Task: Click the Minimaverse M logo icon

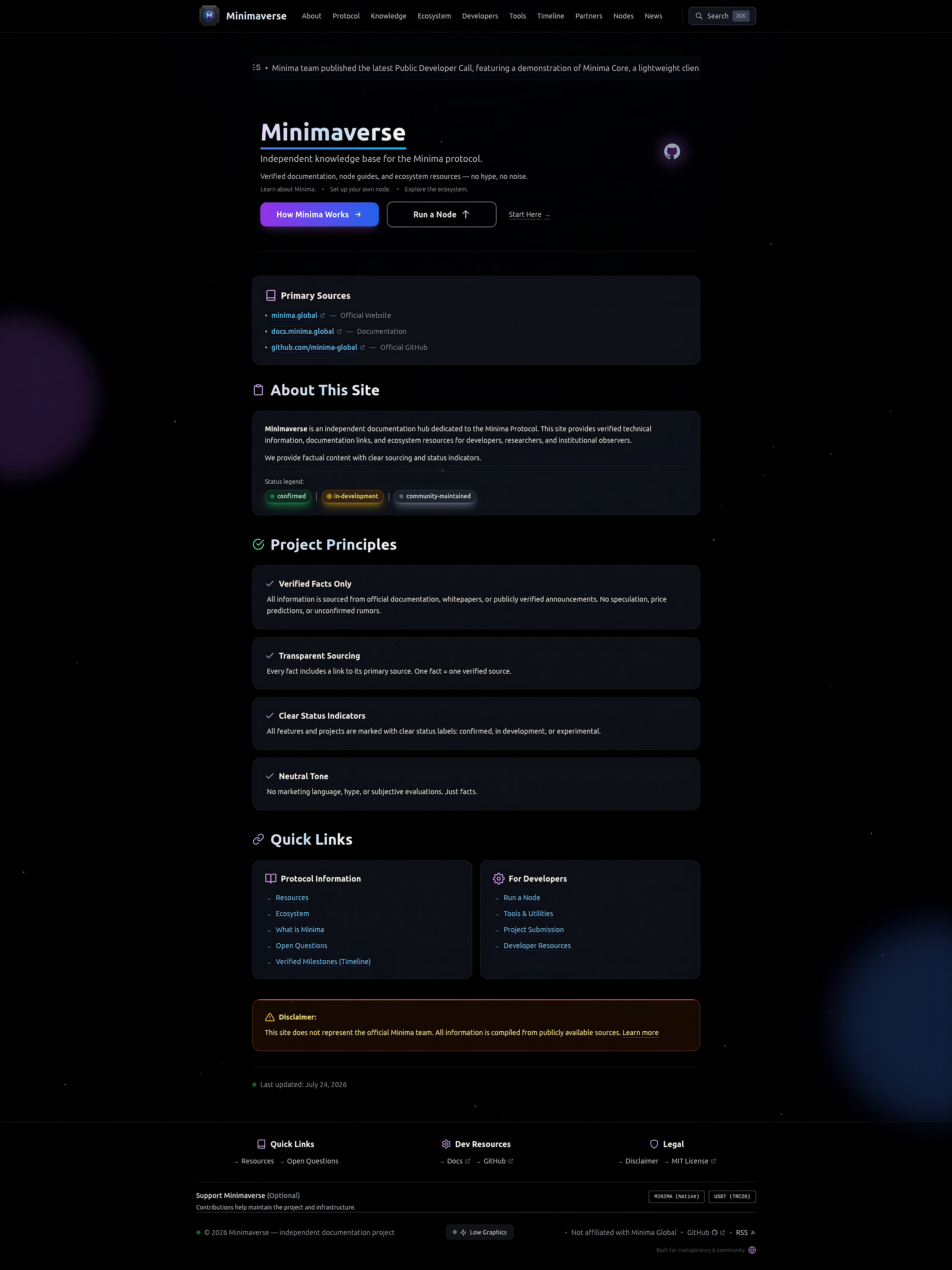Action: coord(209,15)
